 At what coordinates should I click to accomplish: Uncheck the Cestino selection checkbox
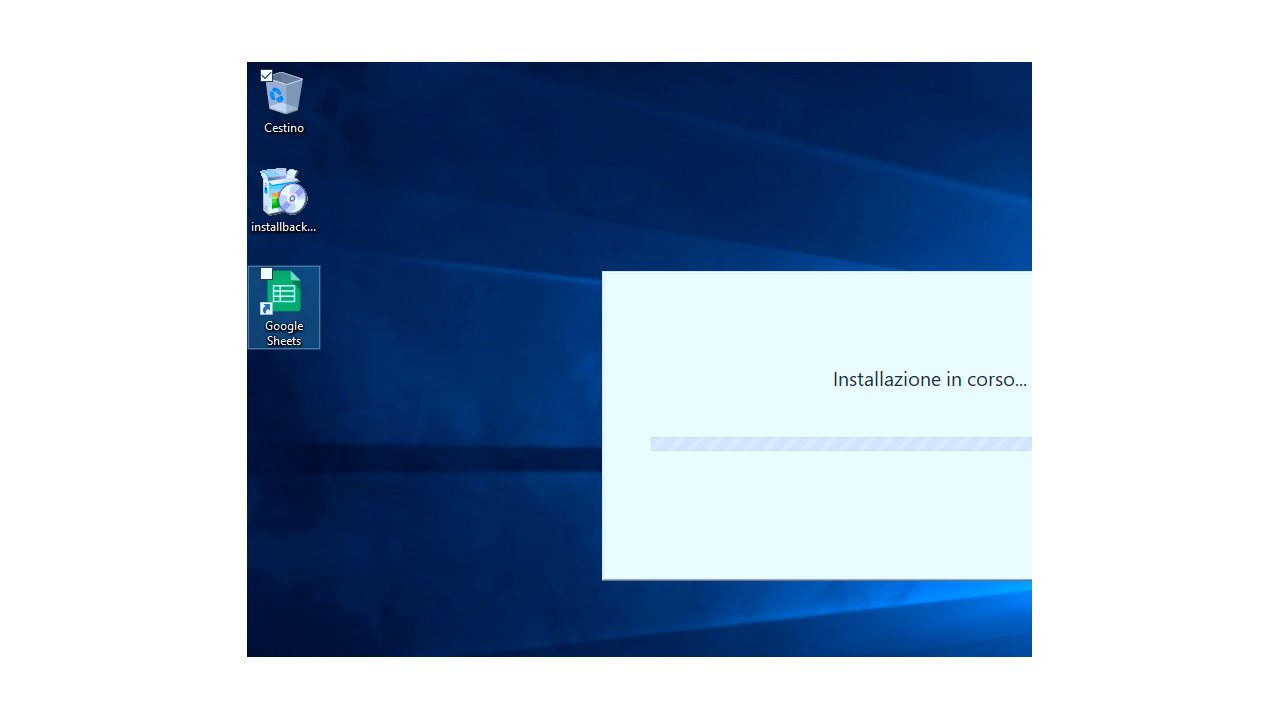pyautogui.click(x=266, y=76)
